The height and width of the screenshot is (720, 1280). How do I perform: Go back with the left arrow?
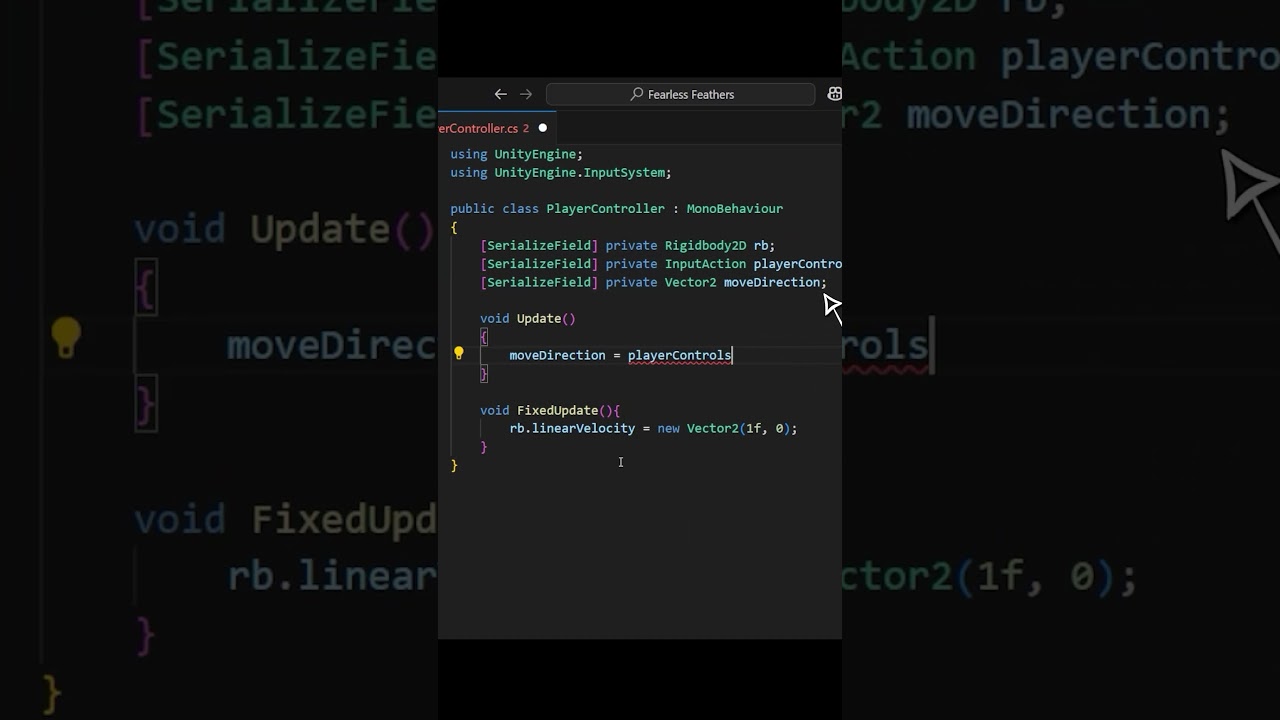[x=500, y=94]
